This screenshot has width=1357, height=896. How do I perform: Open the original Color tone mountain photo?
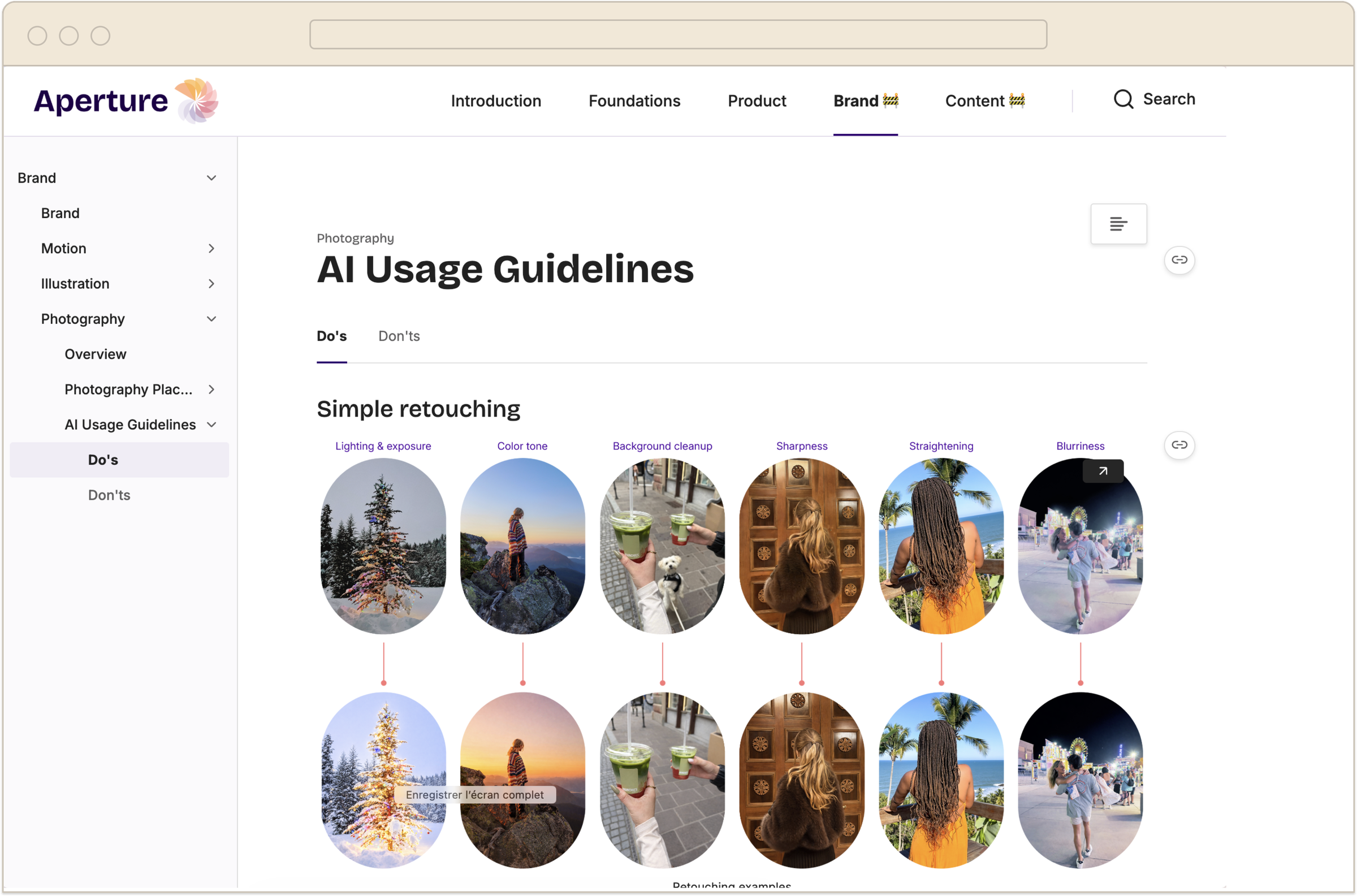tap(522, 546)
